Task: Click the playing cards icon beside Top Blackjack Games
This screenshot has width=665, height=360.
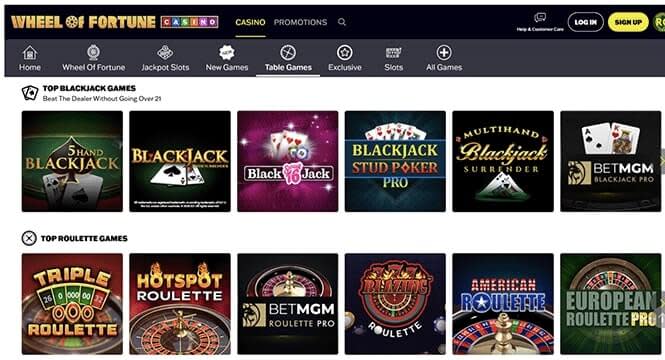Action: [30, 93]
